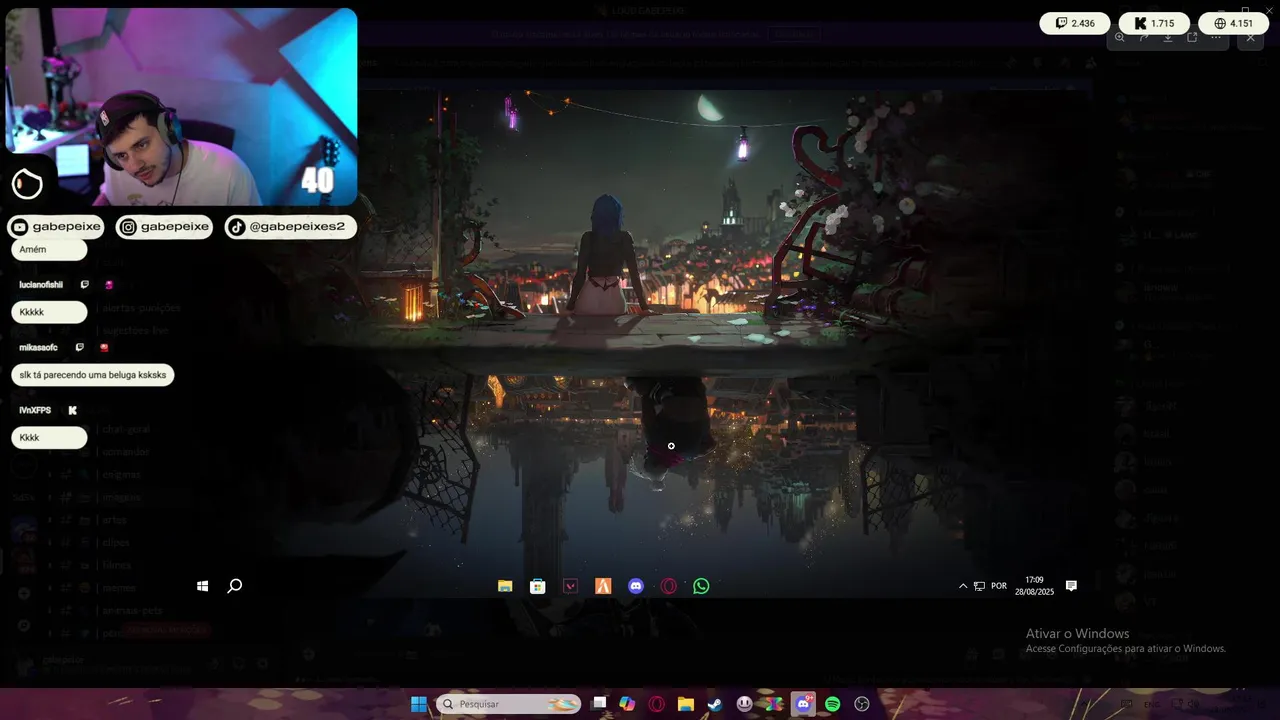Viewport: 1280px width, 720px height.
Task: Open Microsoft Store in the pictured desktop taskbar
Action: (538, 586)
